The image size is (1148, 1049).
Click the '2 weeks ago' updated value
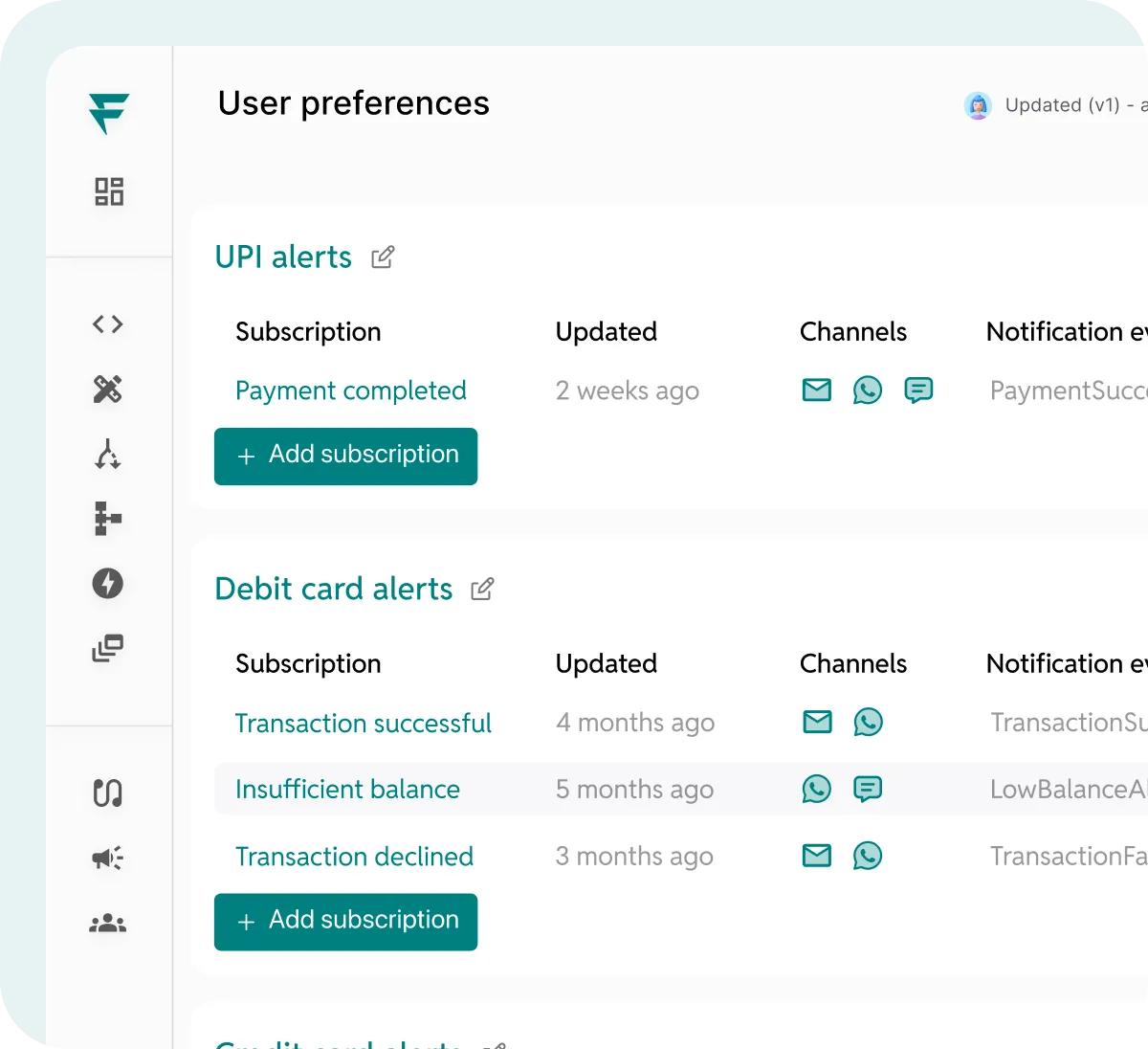coord(628,391)
